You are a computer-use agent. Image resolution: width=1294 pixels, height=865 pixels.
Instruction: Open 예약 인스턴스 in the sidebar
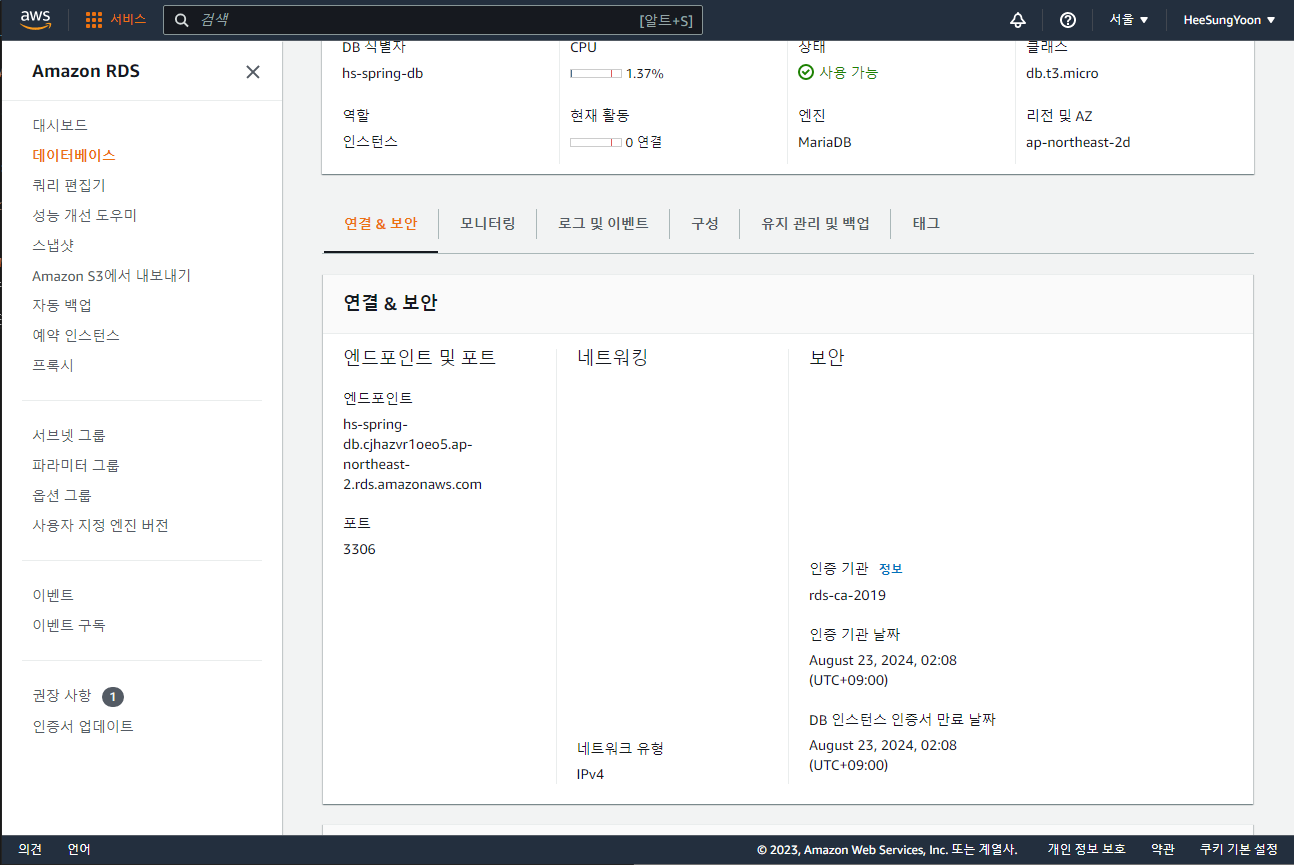pyautogui.click(x=76, y=335)
